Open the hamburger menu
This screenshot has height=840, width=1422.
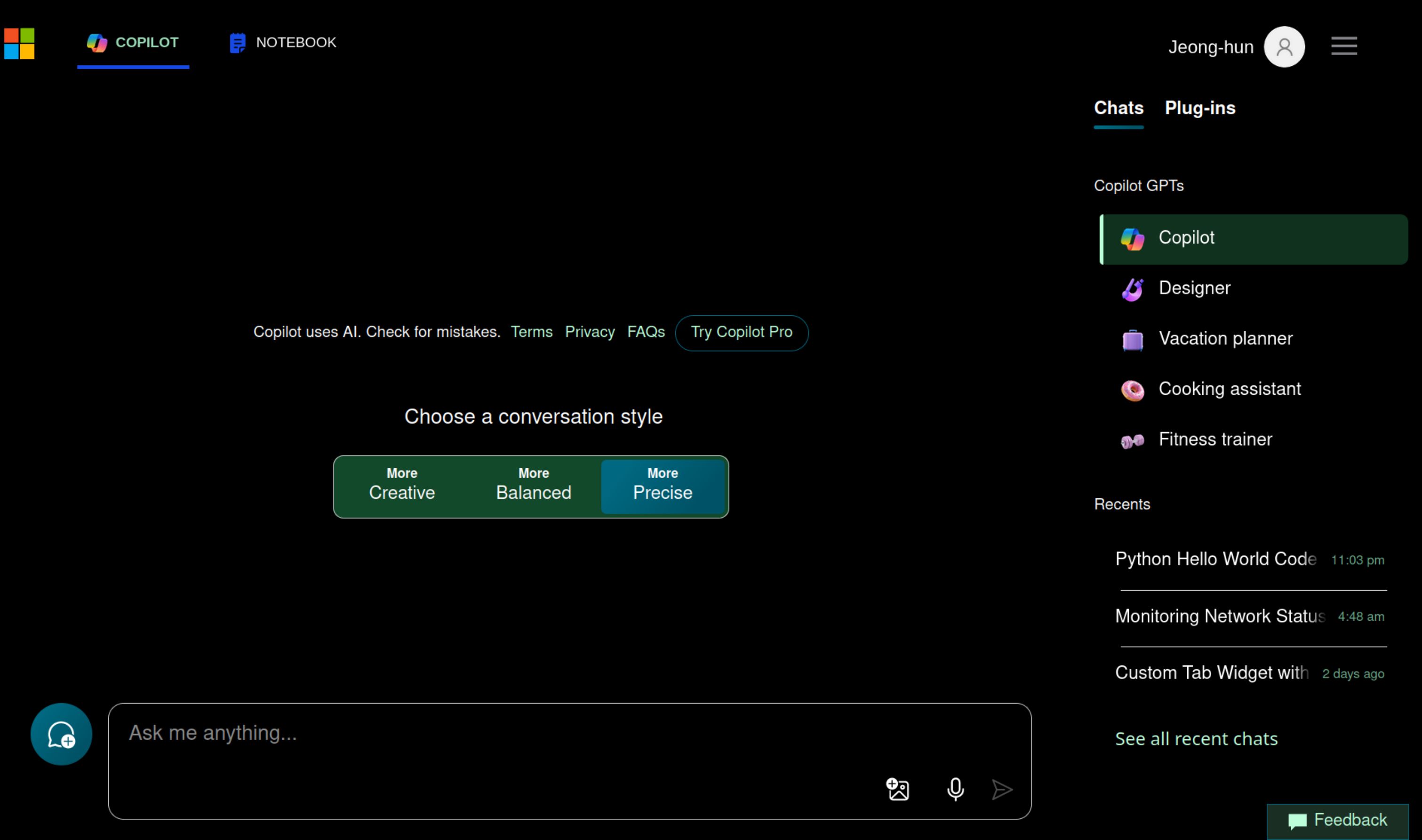point(1344,46)
